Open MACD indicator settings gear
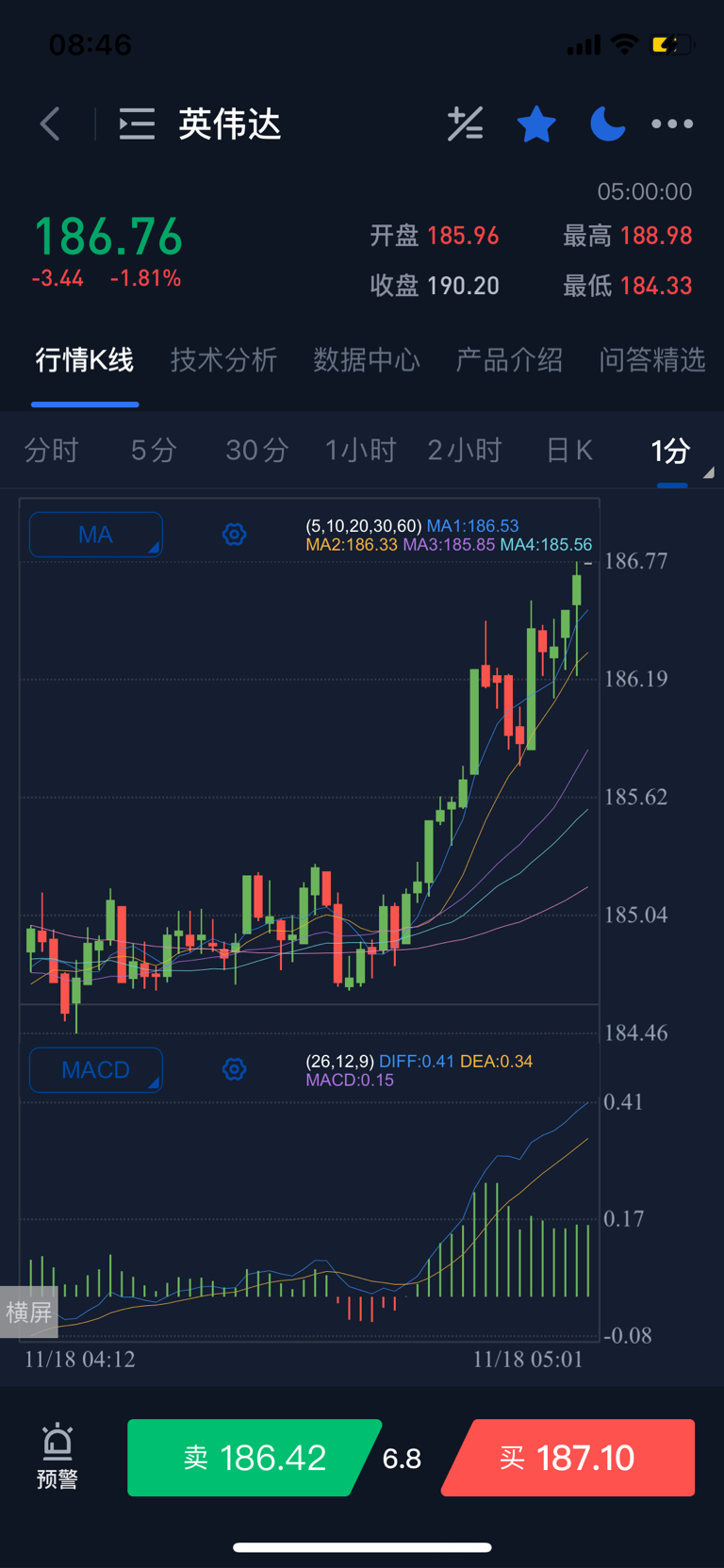The width and height of the screenshot is (724, 1568). pos(234,1069)
